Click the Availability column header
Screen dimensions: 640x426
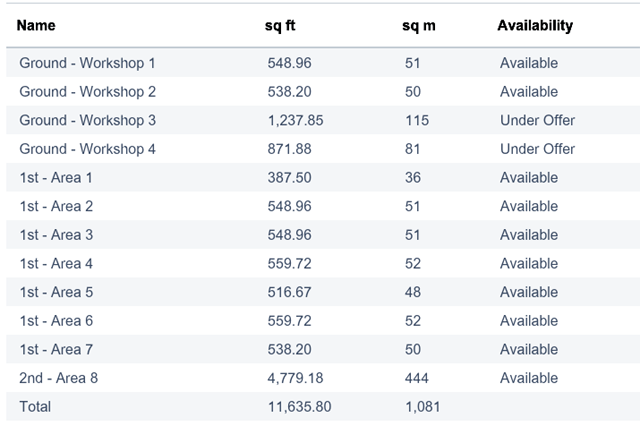535,25
